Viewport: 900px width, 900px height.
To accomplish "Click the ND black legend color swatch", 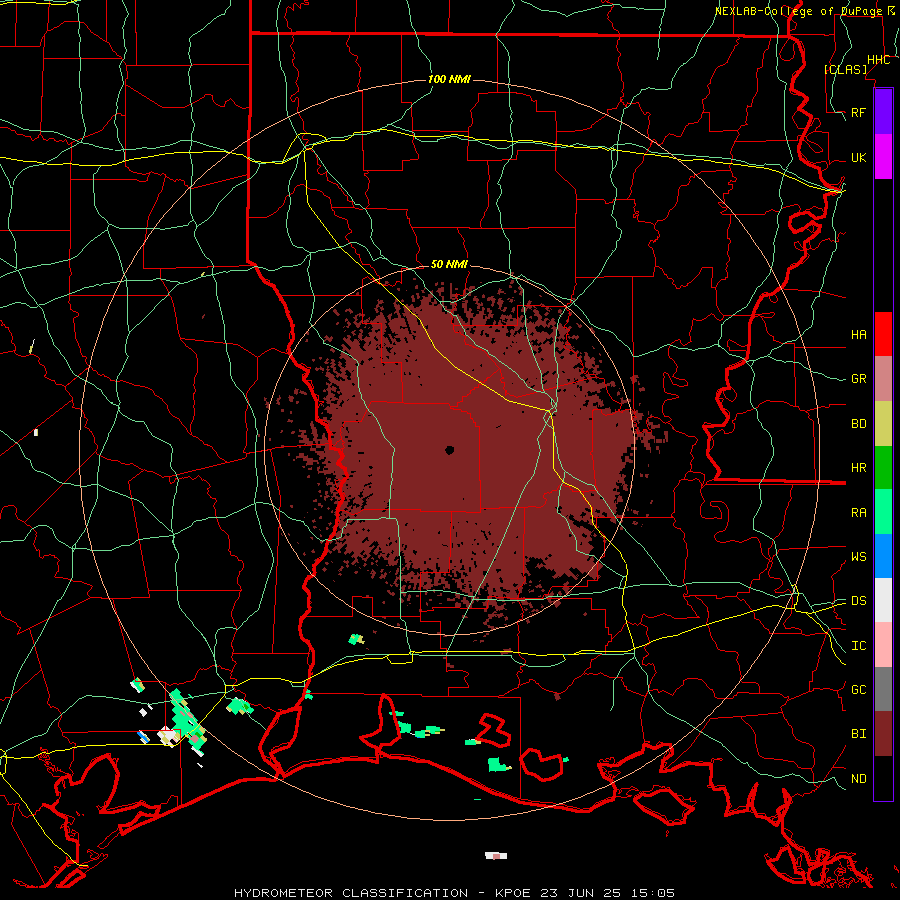I will coord(883,778).
